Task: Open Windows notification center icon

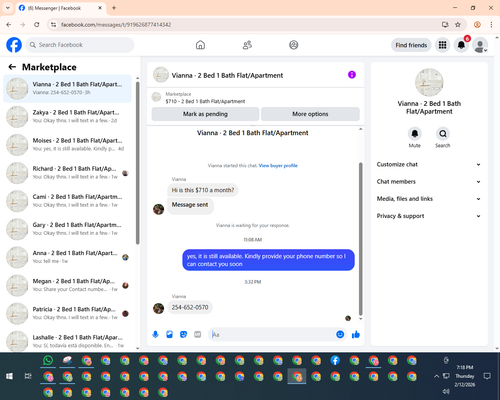Action: pos(487,376)
